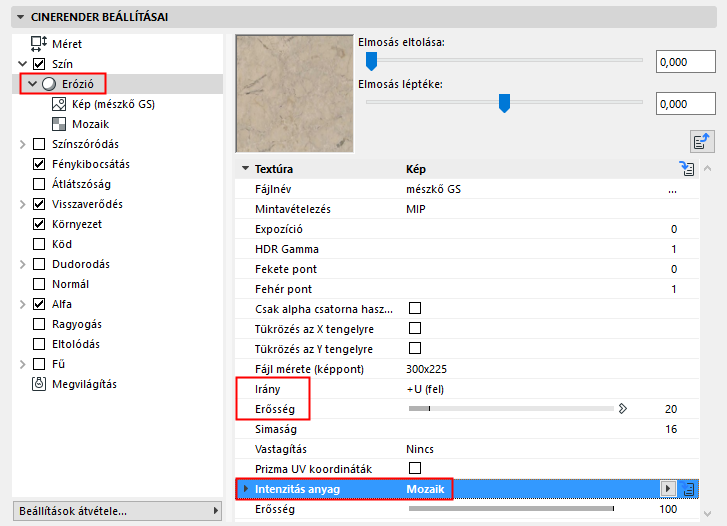This screenshot has height=526, width=727.
Task: Click the Erősség 100 slider bar
Action: pos(511,509)
